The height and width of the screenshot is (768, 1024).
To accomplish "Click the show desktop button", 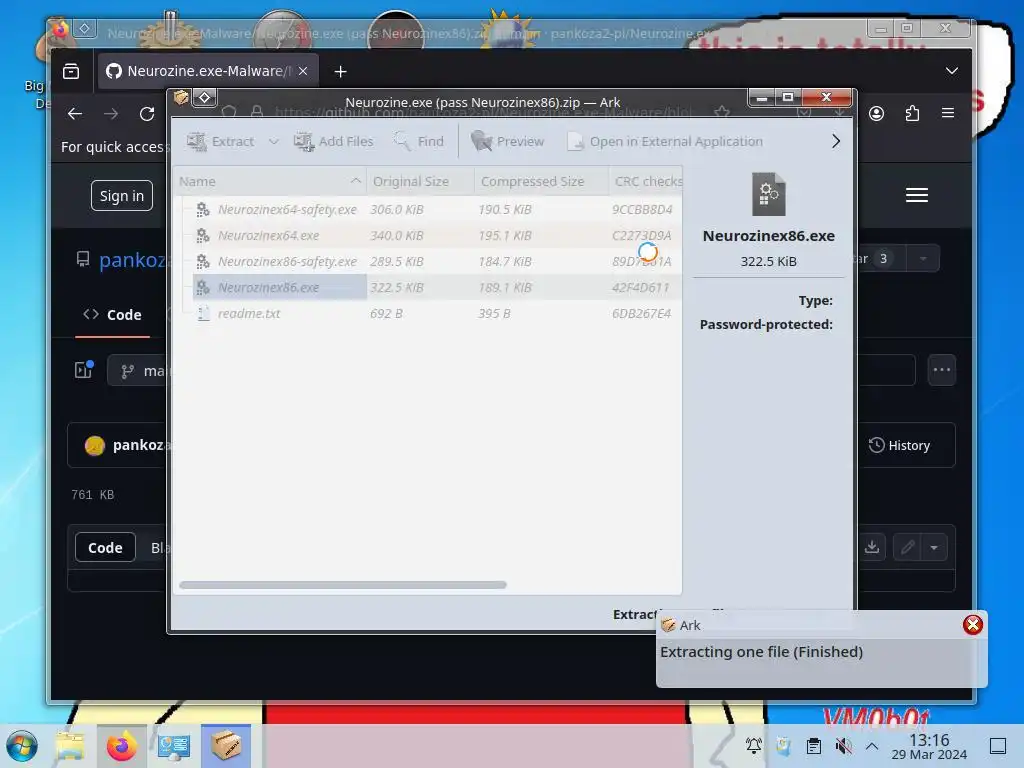I will coord(998,745).
